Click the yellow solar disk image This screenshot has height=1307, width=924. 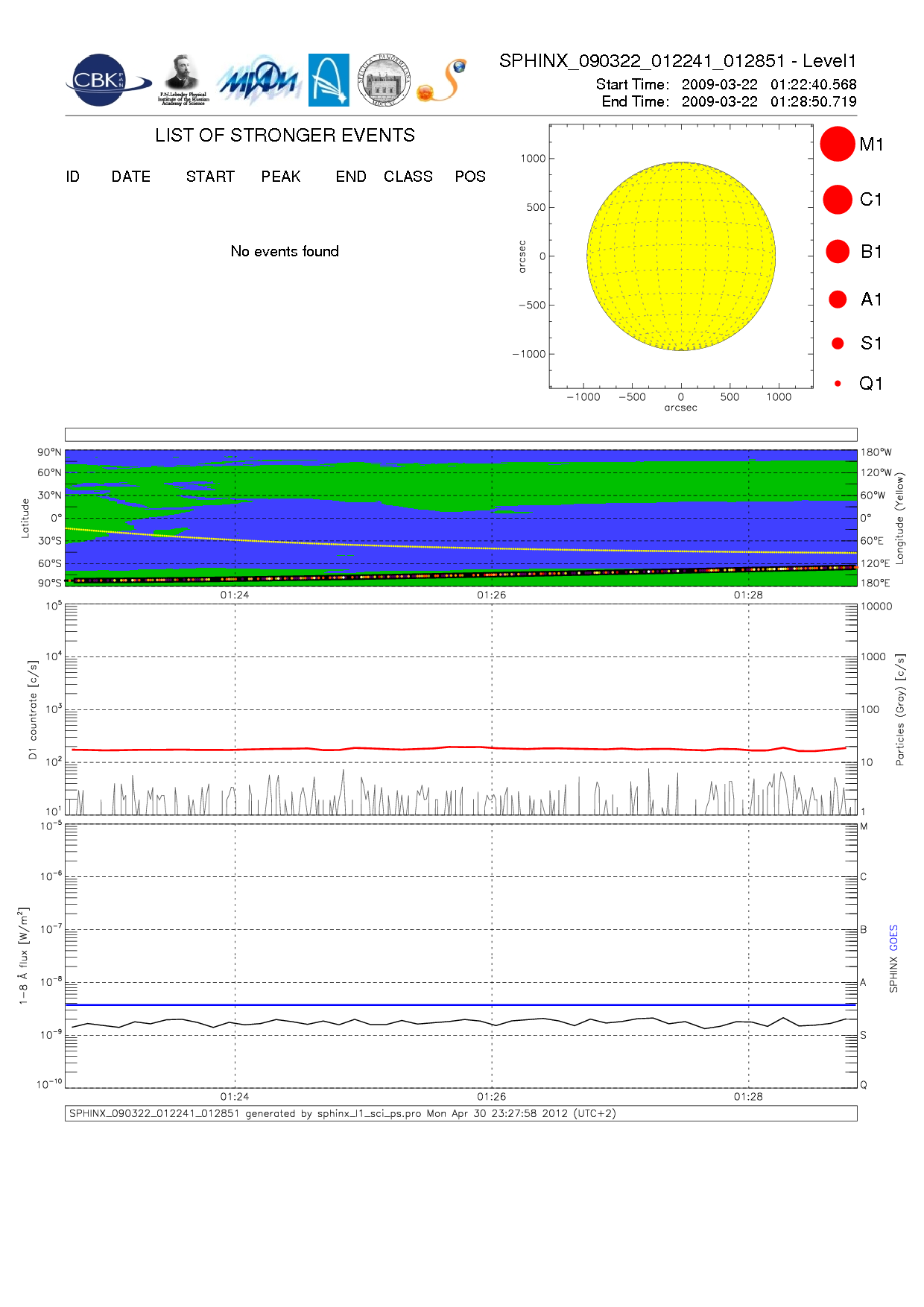pyautogui.click(x=681, y=256)
